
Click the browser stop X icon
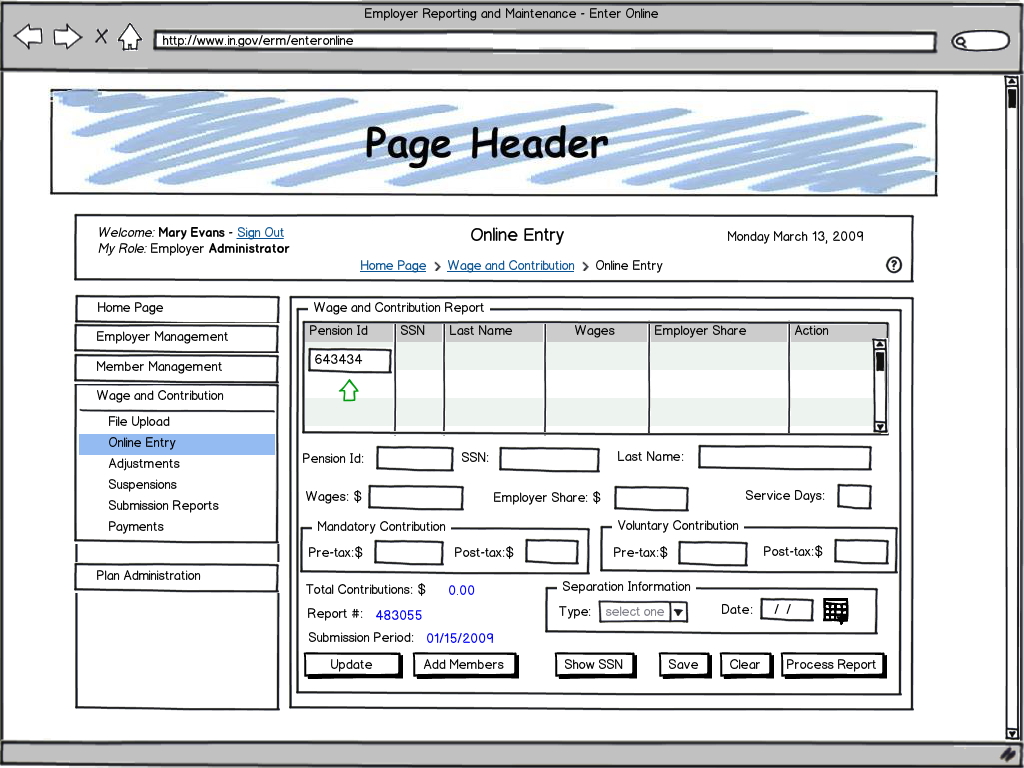(x=101, y=37)
